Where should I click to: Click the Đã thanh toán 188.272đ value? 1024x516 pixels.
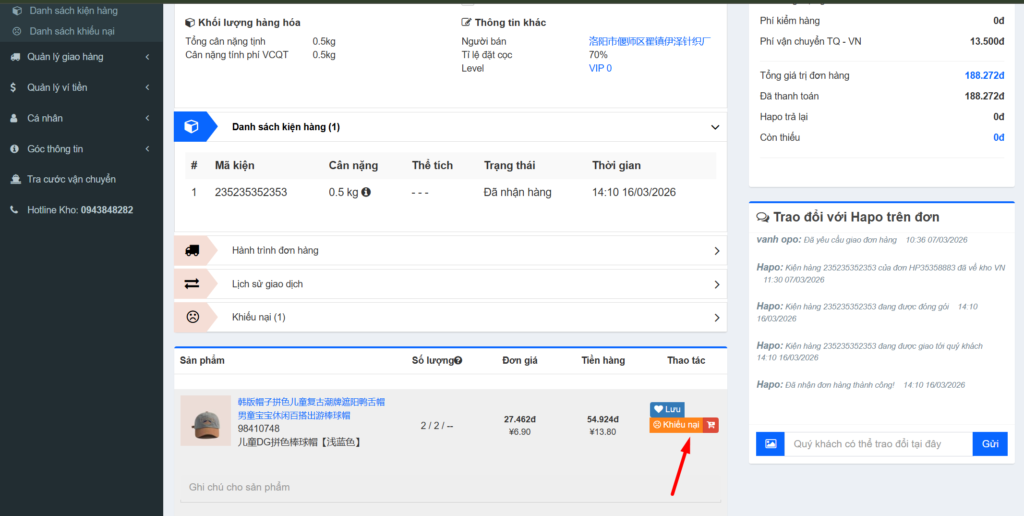point(984,97)
